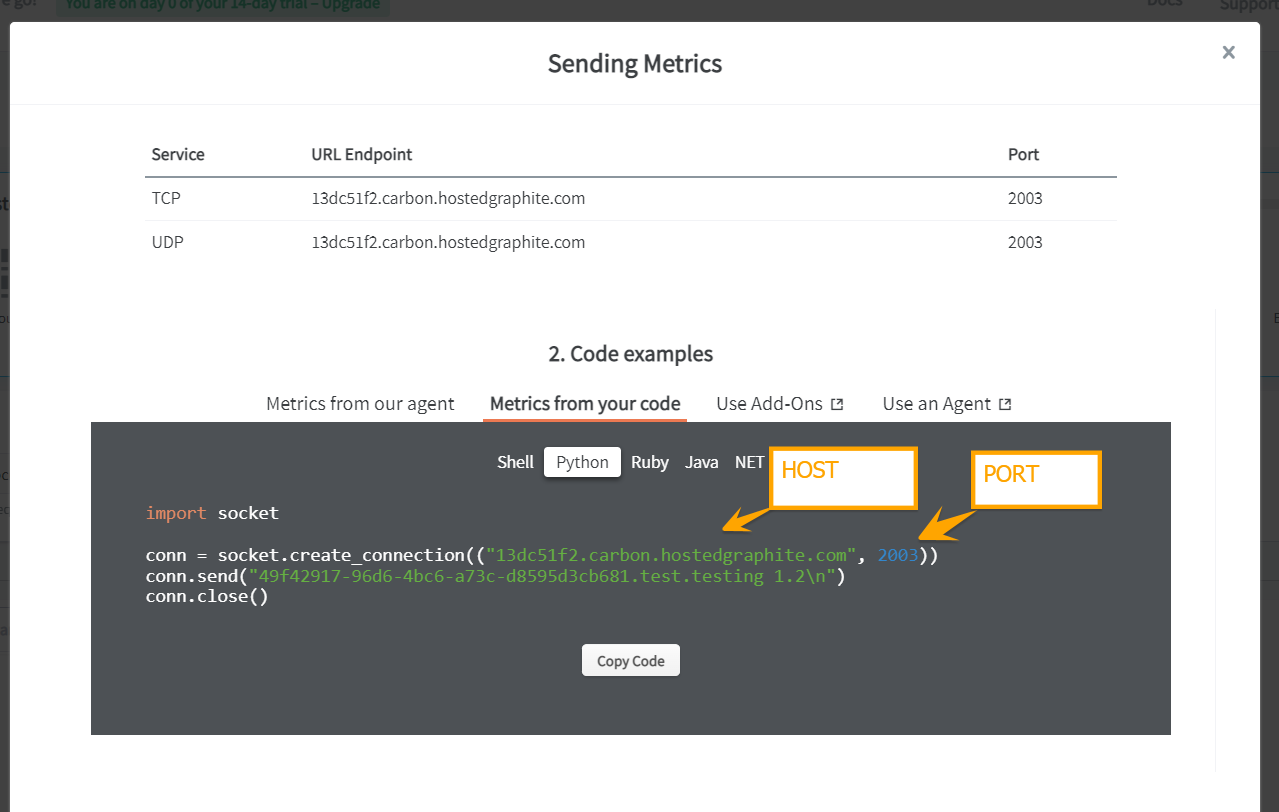
Task: Click the '2. Code examples' heading
Action: [x=631, y=354]
